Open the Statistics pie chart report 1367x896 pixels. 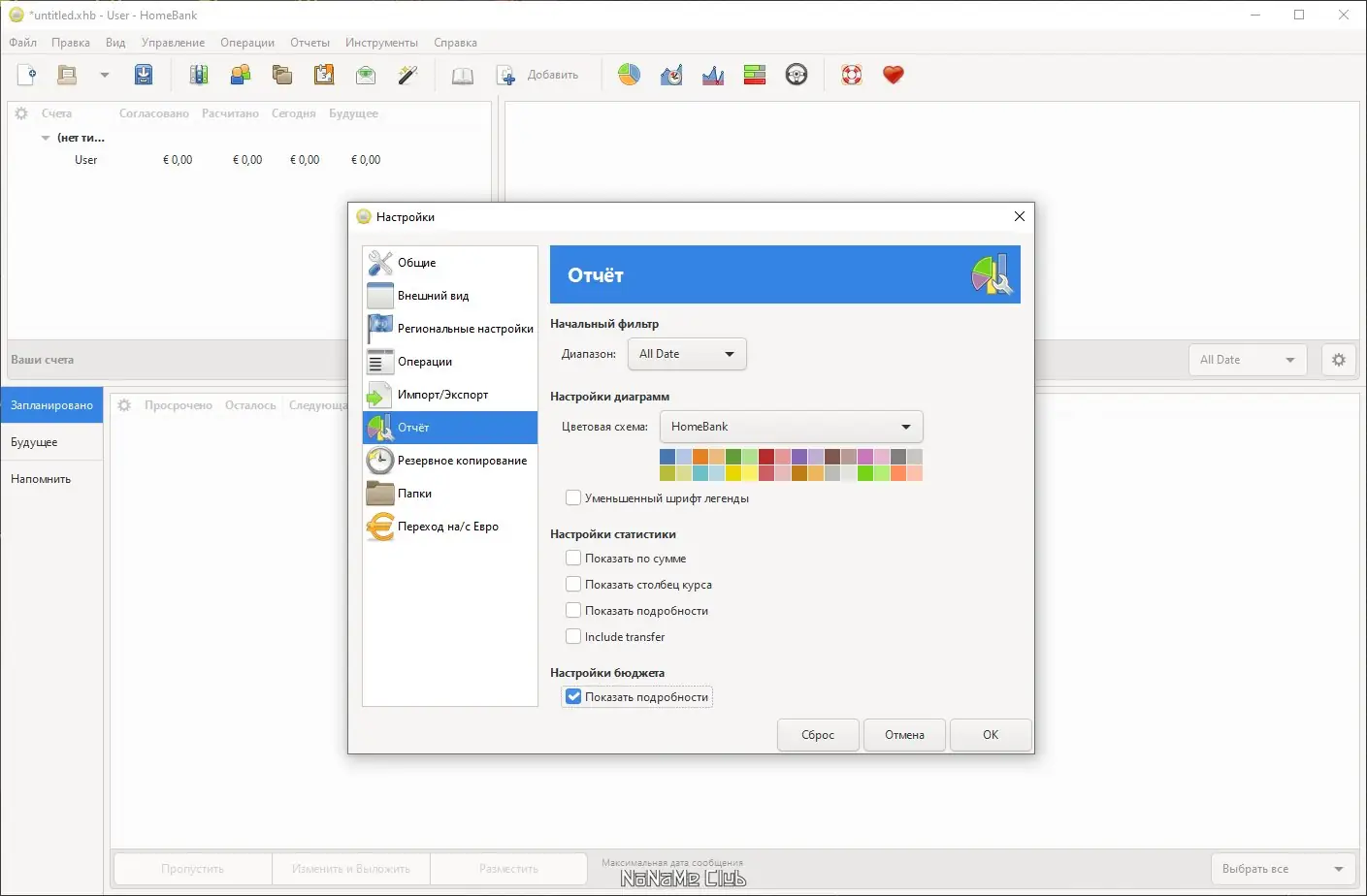(630, 75)
